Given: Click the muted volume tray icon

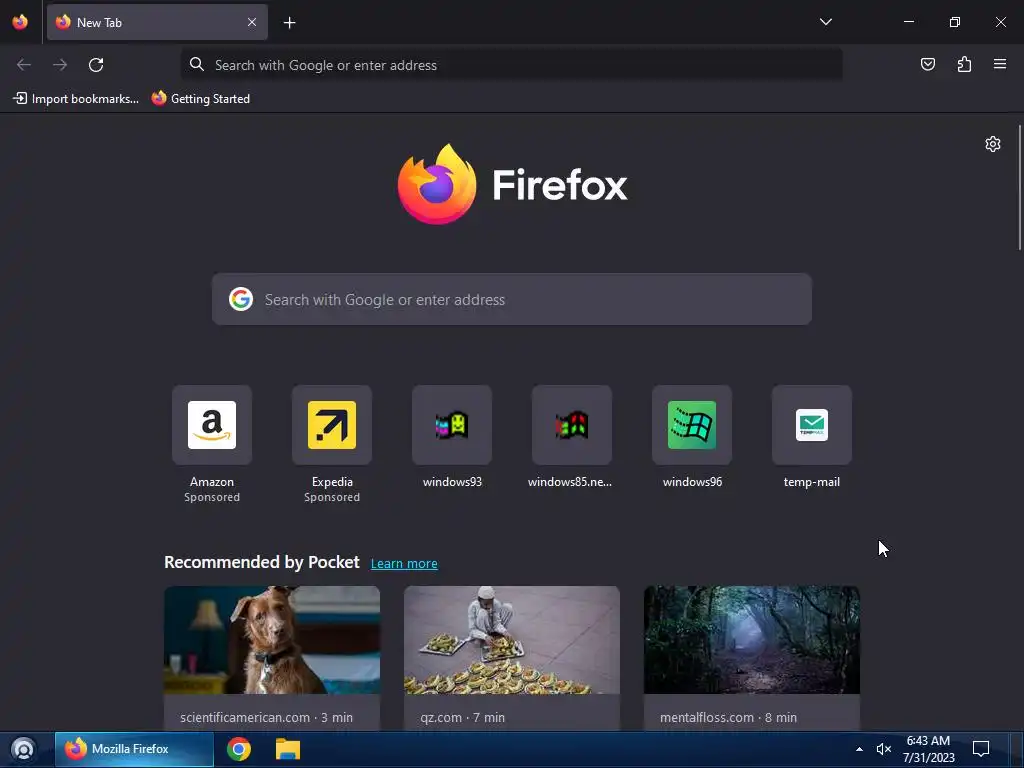Looking at the screenshot, I should click(x=884, y=749).
